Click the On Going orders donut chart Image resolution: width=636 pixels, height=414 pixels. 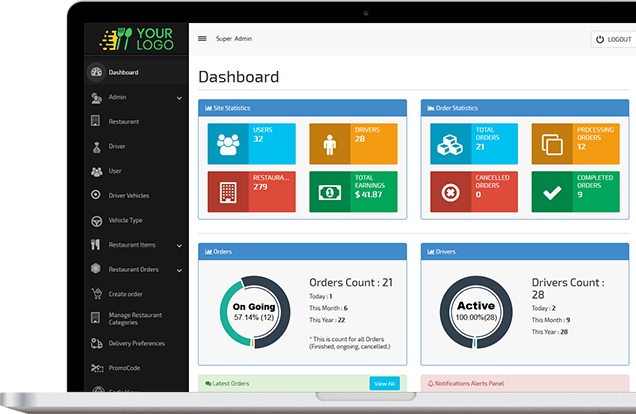(255, 312)
